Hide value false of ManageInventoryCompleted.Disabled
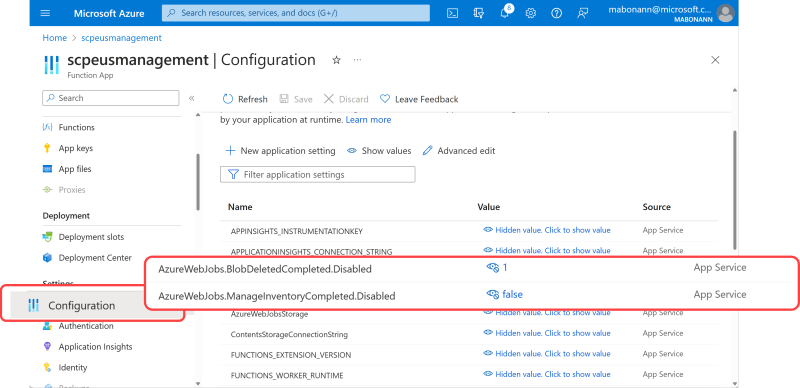 click(x=505, y=294)
